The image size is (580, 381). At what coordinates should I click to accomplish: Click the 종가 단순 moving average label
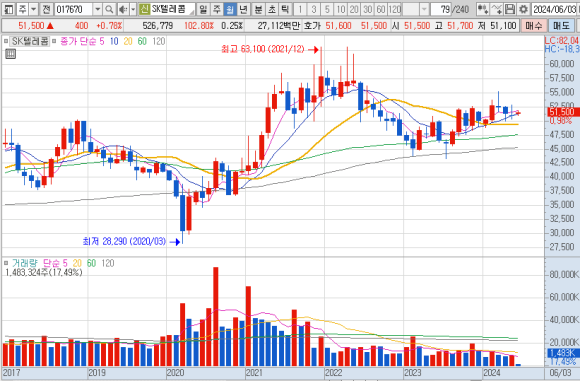point(78,41)
